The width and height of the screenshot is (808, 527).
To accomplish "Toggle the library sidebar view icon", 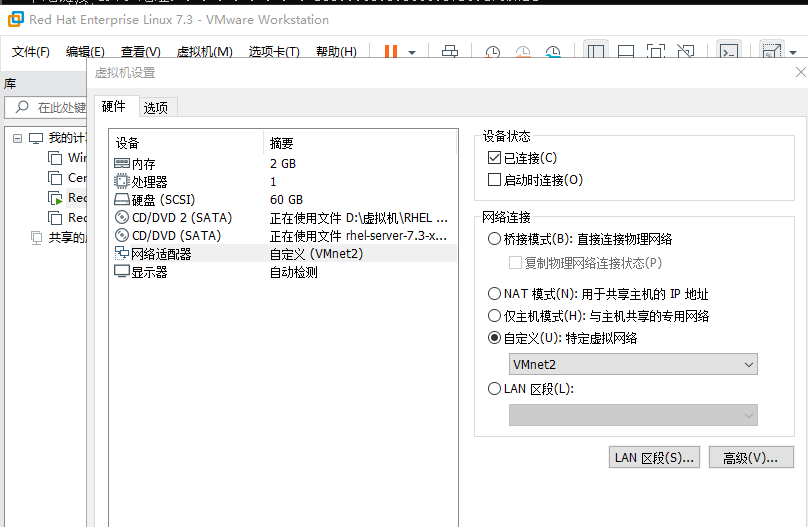I will click(x=596, y=52).
